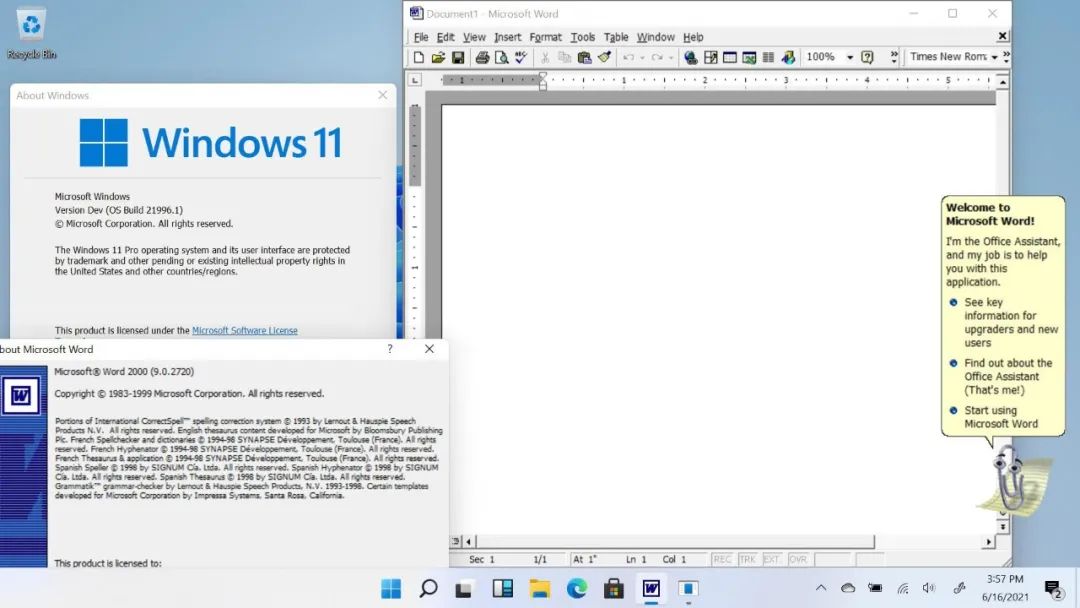Open the Table menu
This screenshot has width=1080, height=608.
coord(616,37)
